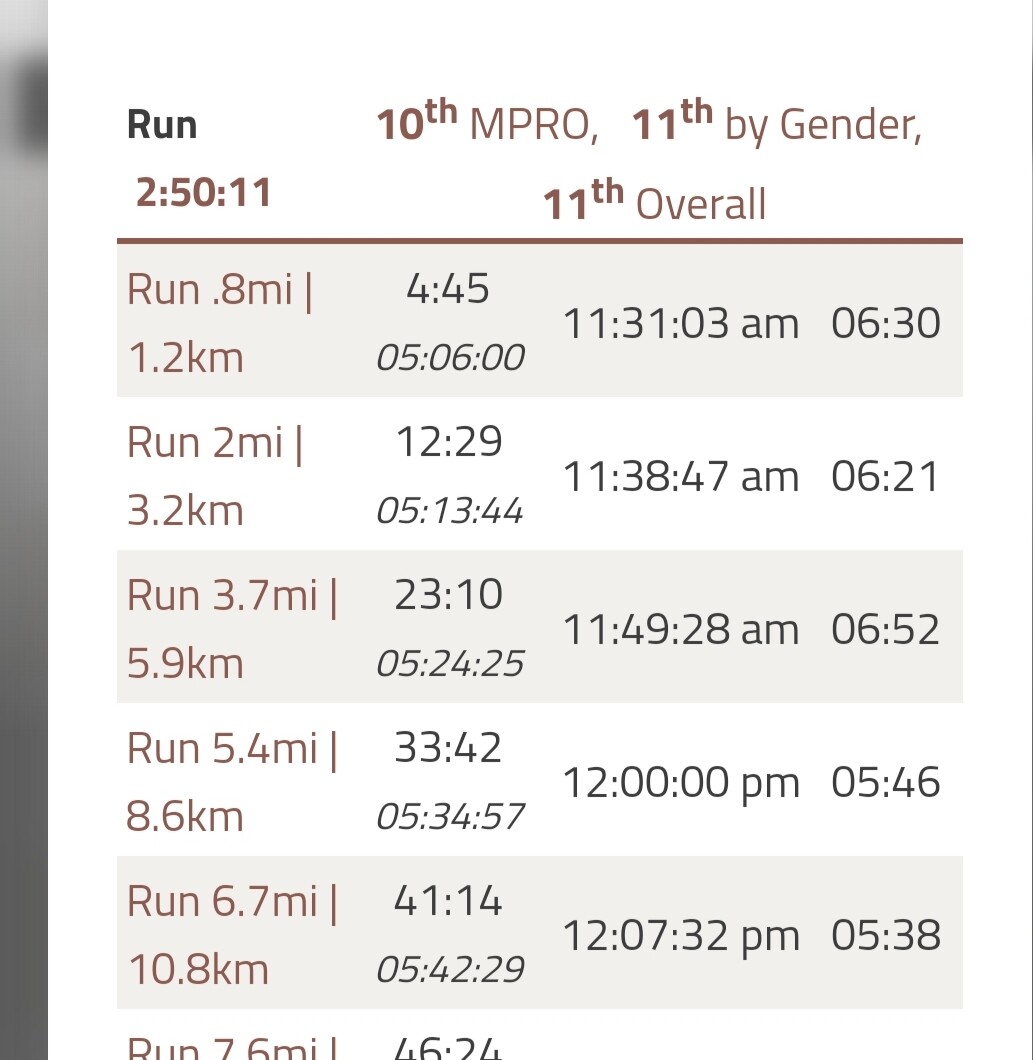Click the 2:50:11 total run time
1033x1060 pixels.
[203, 193]
